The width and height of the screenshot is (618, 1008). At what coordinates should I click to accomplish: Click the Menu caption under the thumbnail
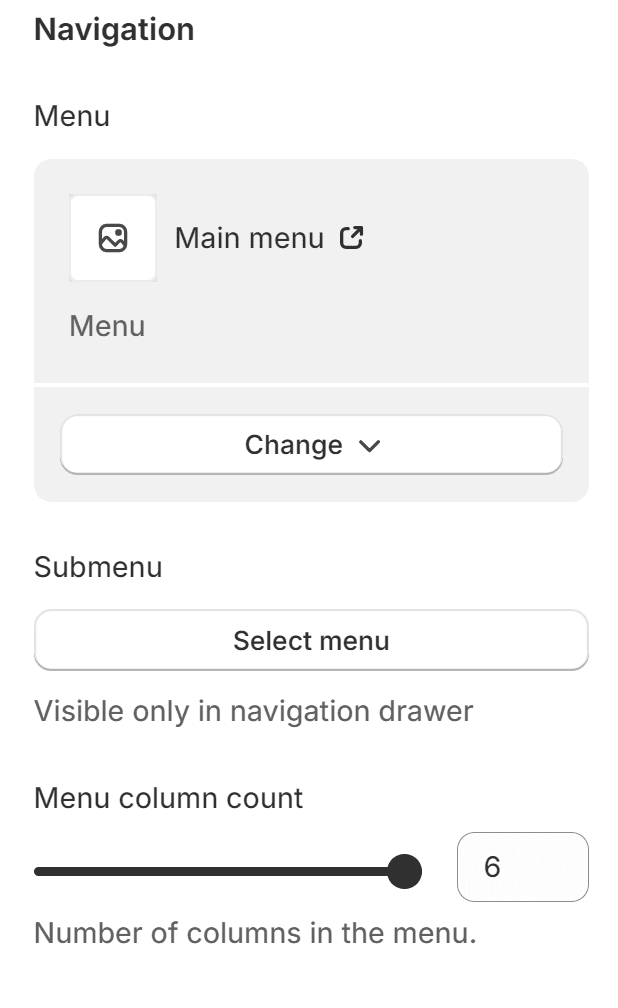(x=106, y=326)
